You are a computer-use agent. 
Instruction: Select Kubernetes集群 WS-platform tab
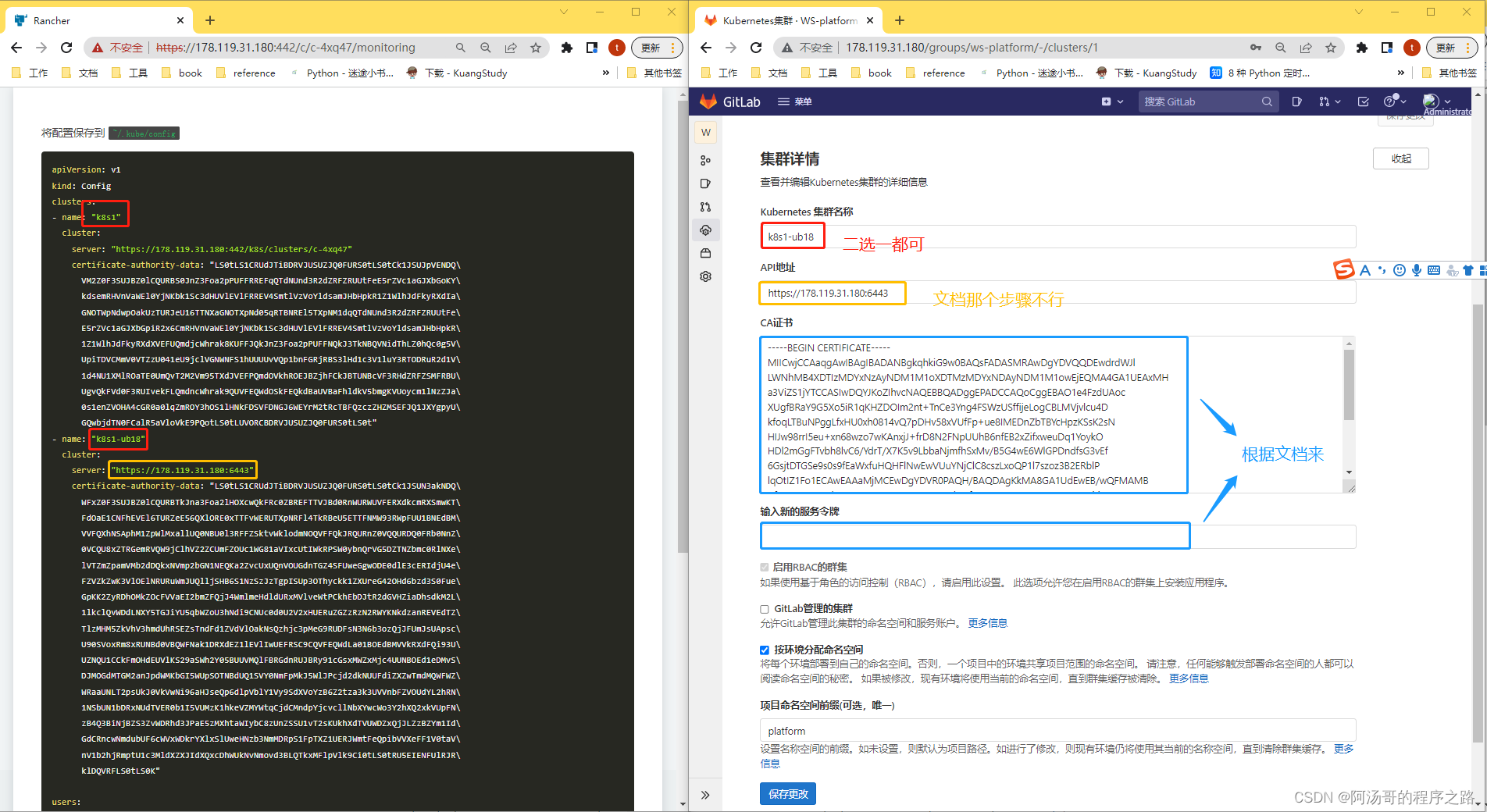pyautogui.click(x=789, y=20)
